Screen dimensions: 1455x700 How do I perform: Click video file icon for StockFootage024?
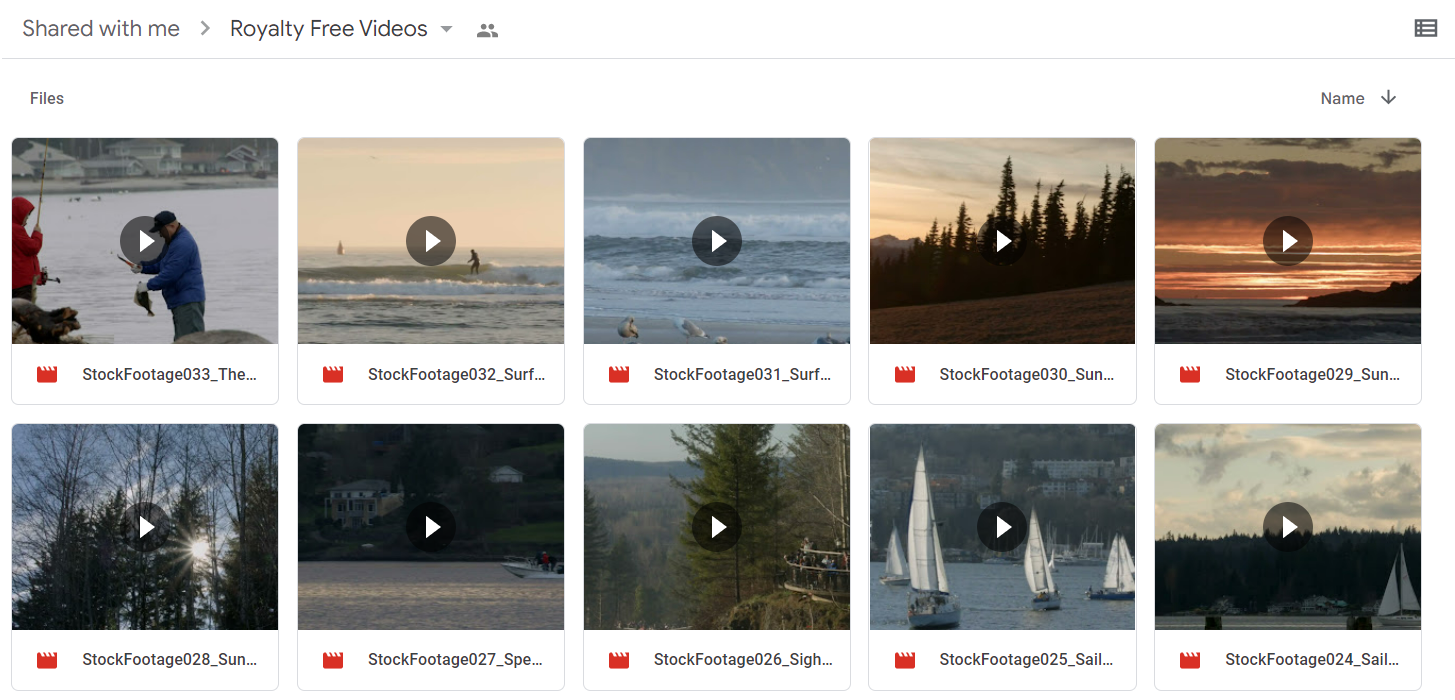(x=1190, y=660)
